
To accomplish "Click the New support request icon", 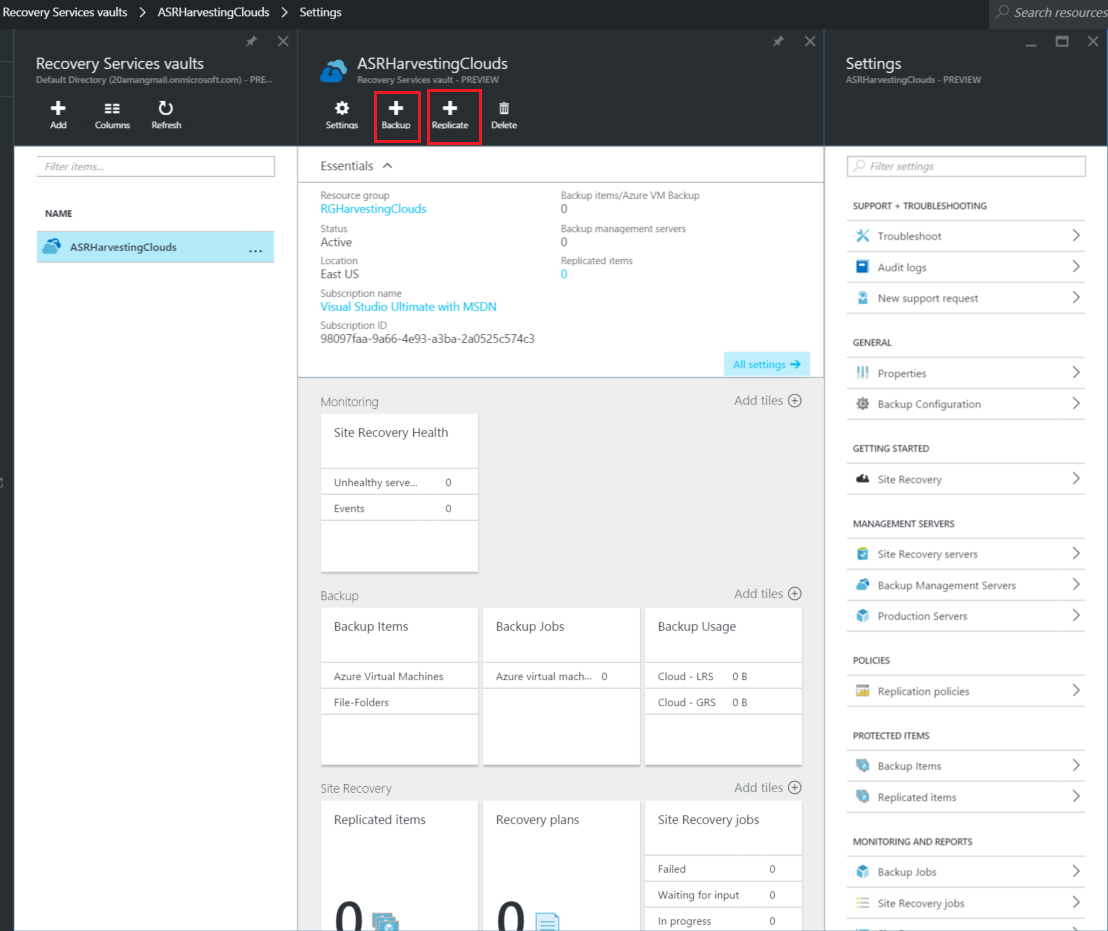I will 863,298.
